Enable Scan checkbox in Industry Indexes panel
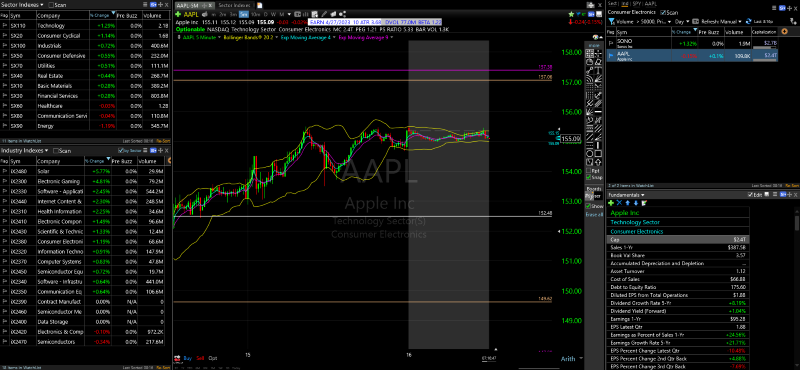Viewport: 800px width, 370px height. [x=56, y=151]
